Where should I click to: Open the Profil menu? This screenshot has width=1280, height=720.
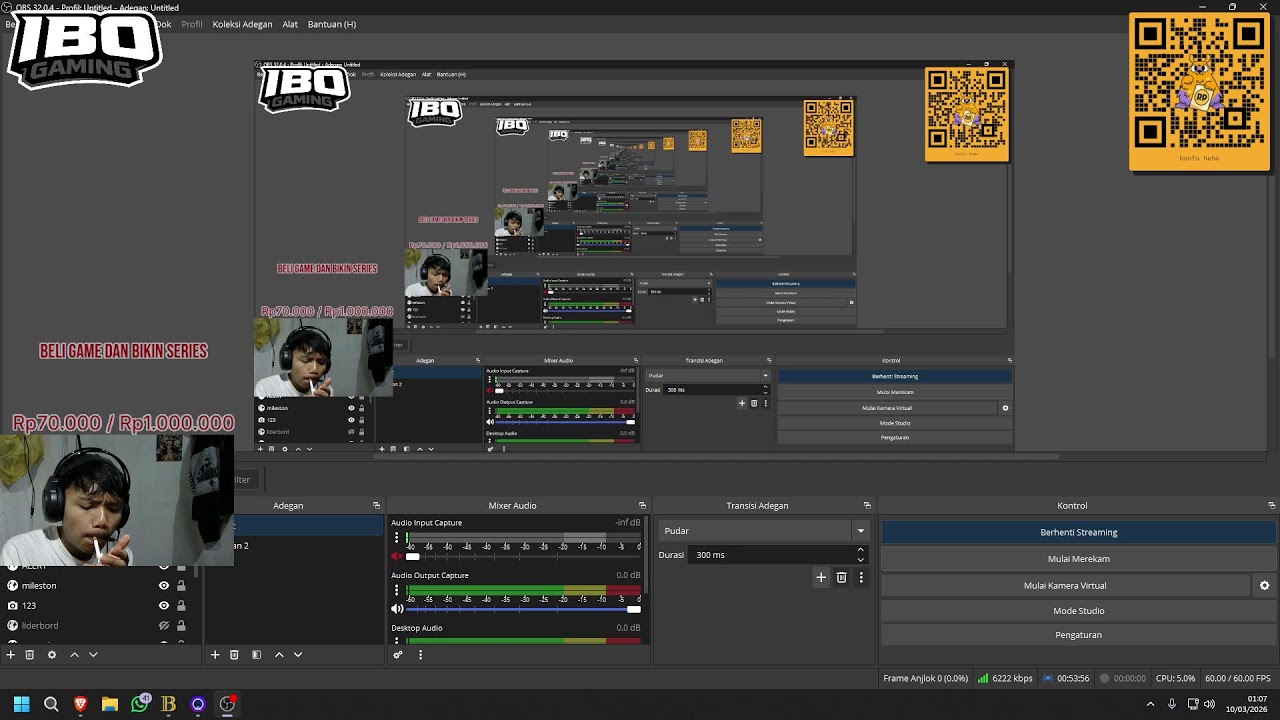click(192, 24)
